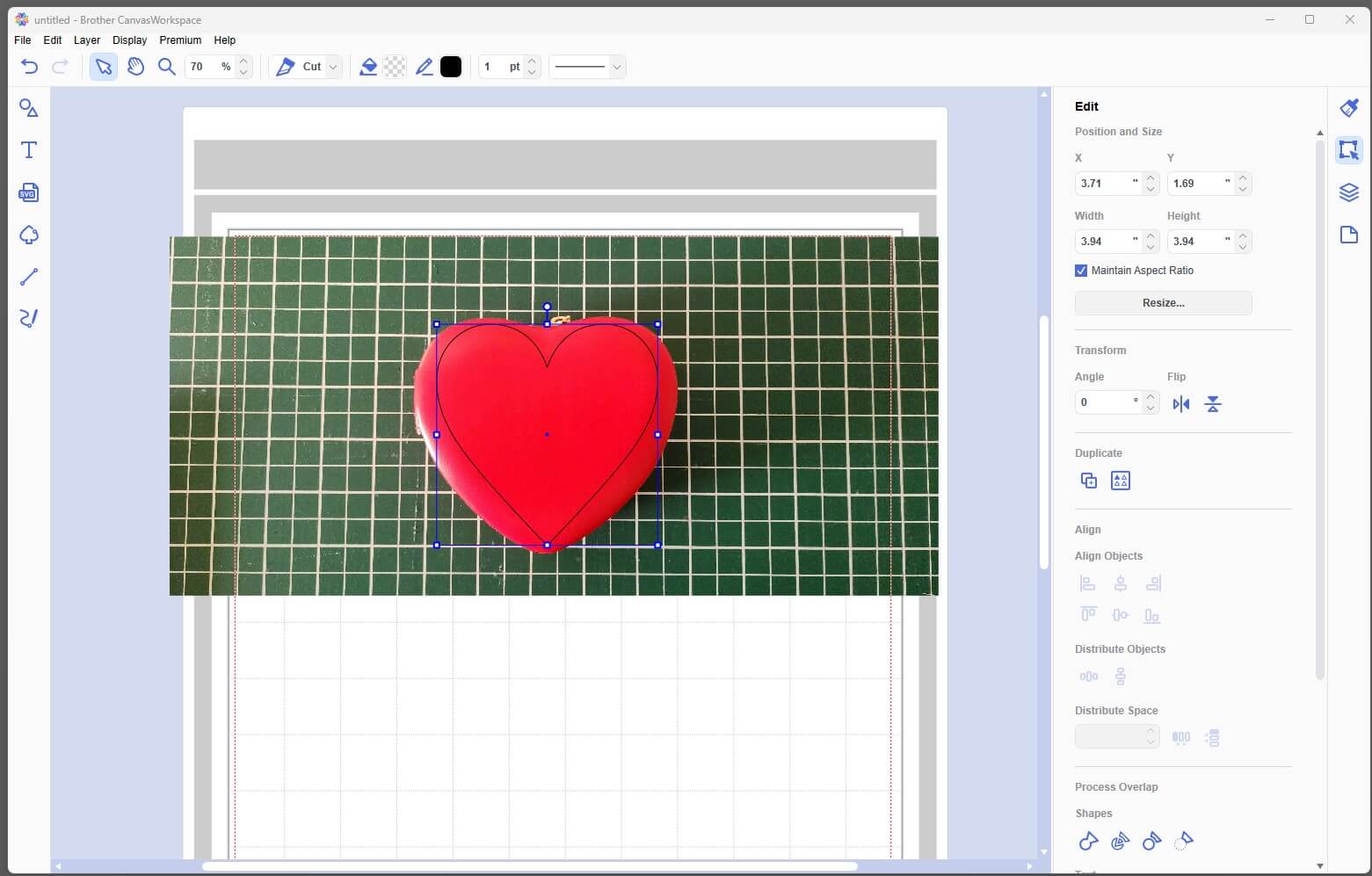The height and width of the screenshot is (876, 1372).
Task: Click the align left edges icon
Action: click(1088, 583)
